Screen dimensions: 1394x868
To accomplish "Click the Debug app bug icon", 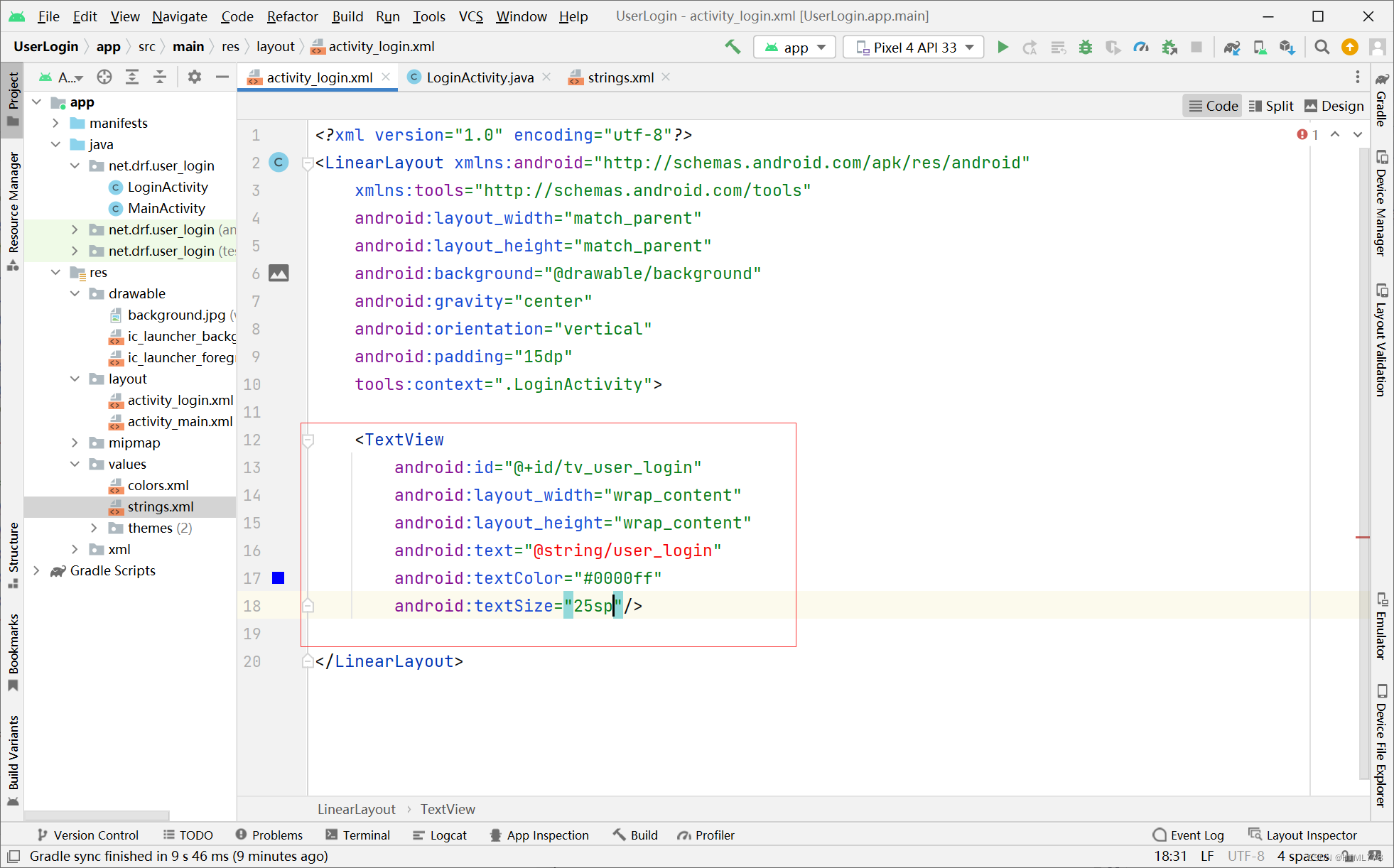I will pos(1086,47).
